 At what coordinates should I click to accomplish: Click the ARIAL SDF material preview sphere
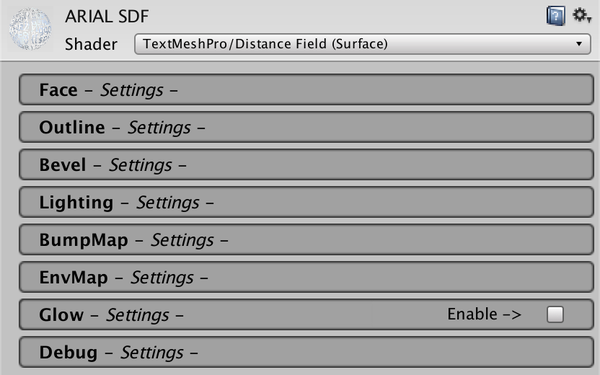pyautogui.click(x=30, y=29)
